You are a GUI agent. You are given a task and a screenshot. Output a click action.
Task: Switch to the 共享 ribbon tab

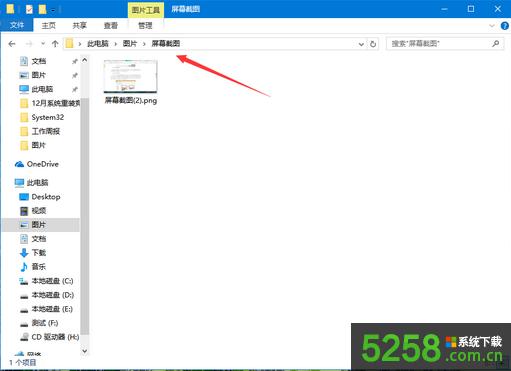[x=80, y=25]
